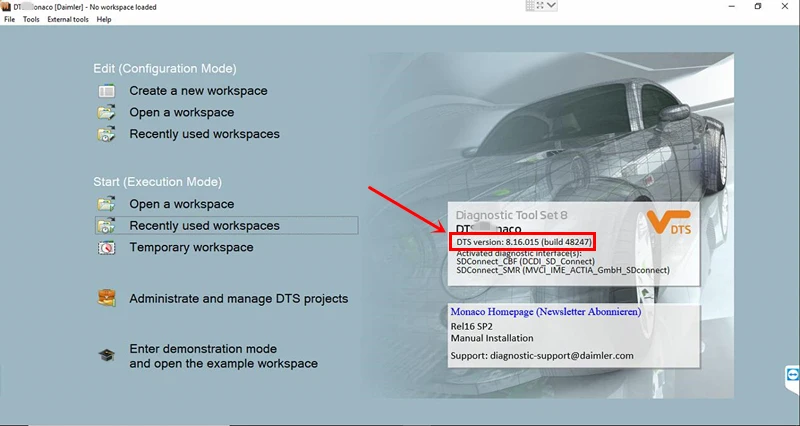
Task: Open Administrate and manage DTS projects
Action: tap(239, 299)
